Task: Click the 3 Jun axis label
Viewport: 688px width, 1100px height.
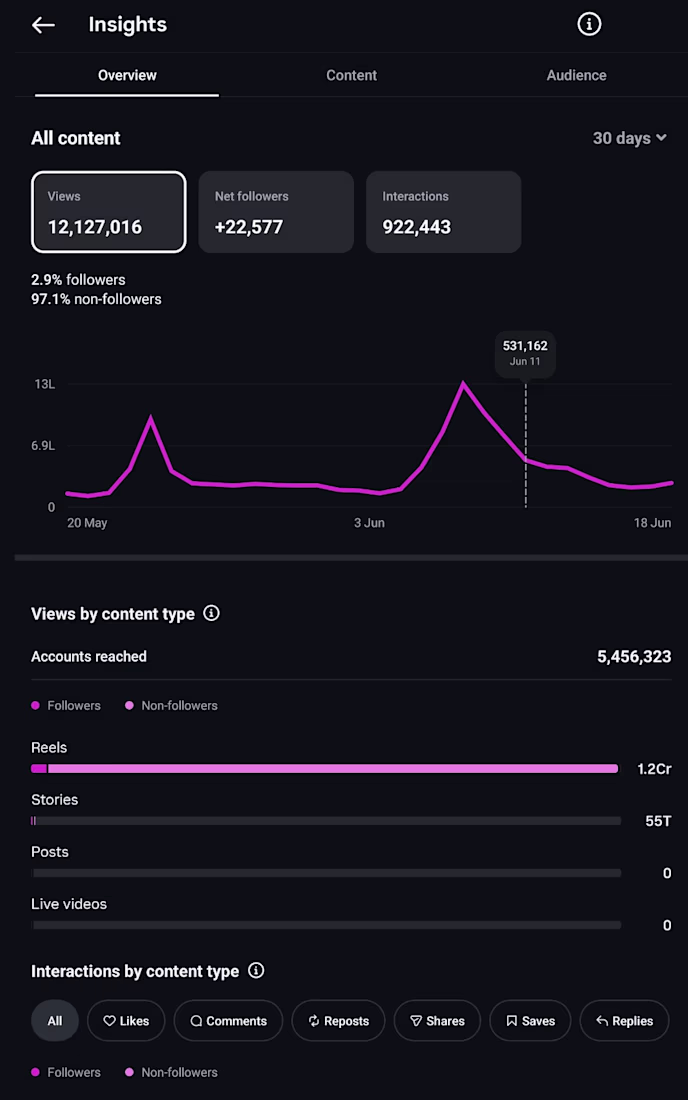Action: pyautogui.click(x=369, y=523)
